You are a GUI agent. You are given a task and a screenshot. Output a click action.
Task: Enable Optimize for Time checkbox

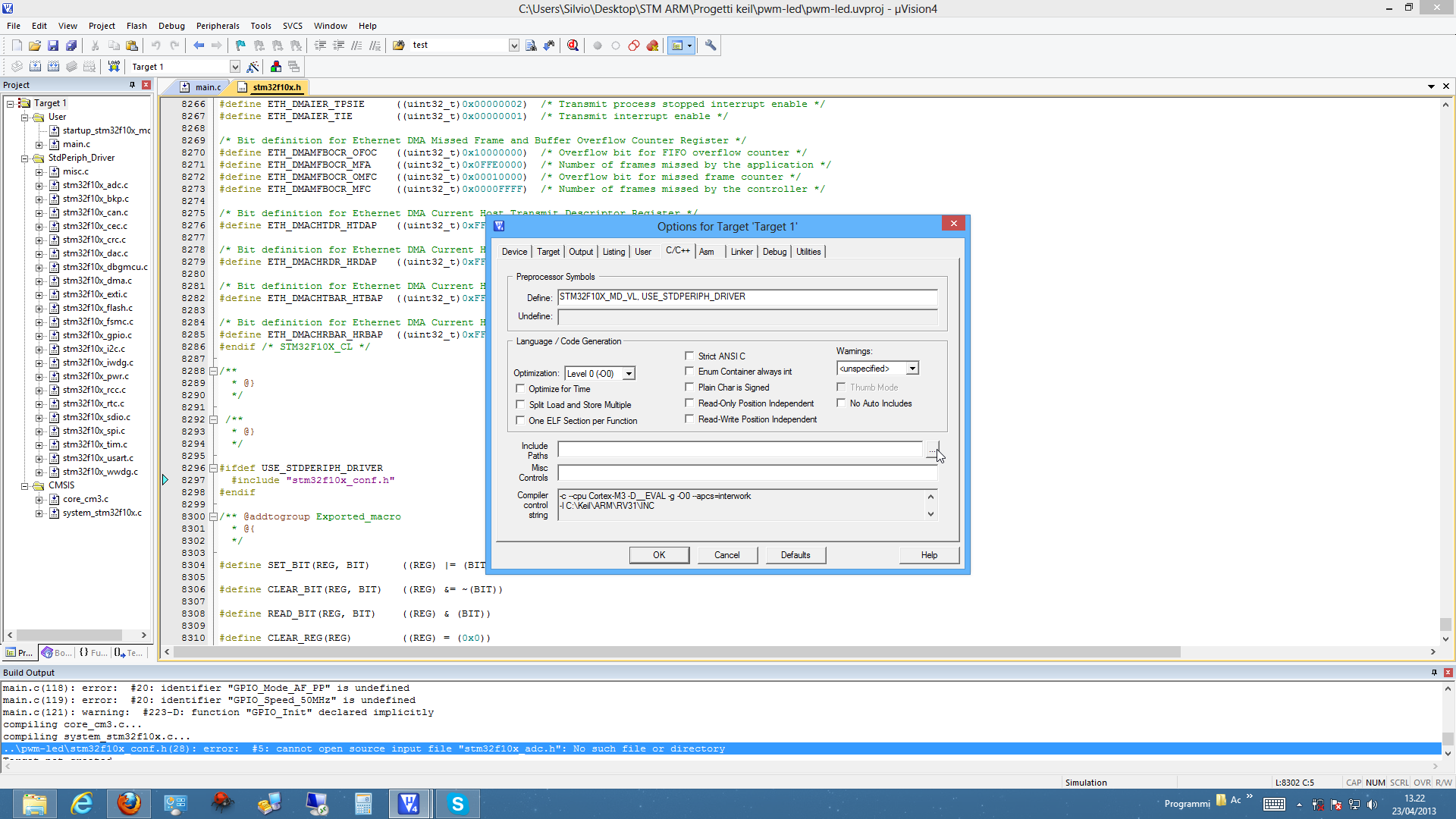click(520, 389)
